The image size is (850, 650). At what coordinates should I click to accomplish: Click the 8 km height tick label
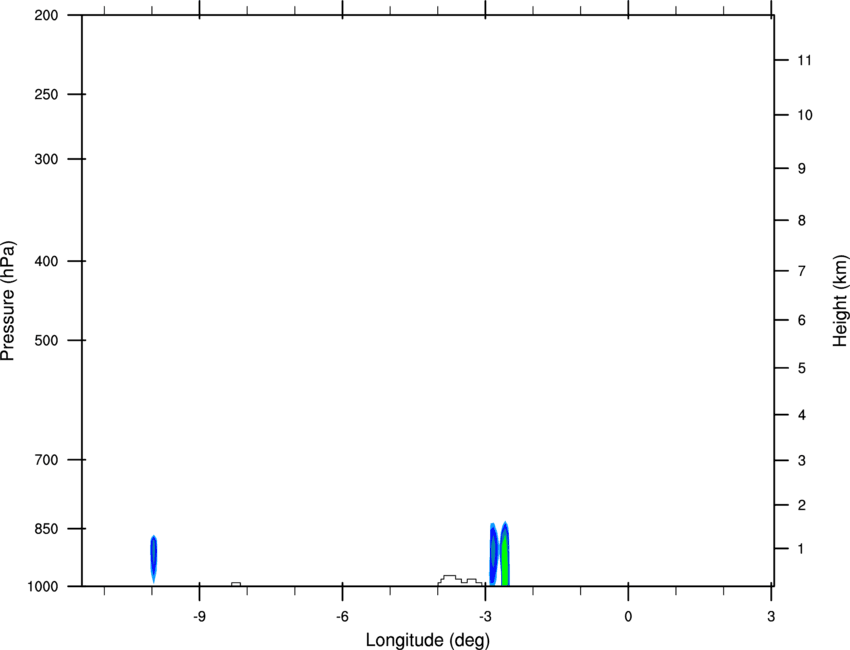coord(802,220)
